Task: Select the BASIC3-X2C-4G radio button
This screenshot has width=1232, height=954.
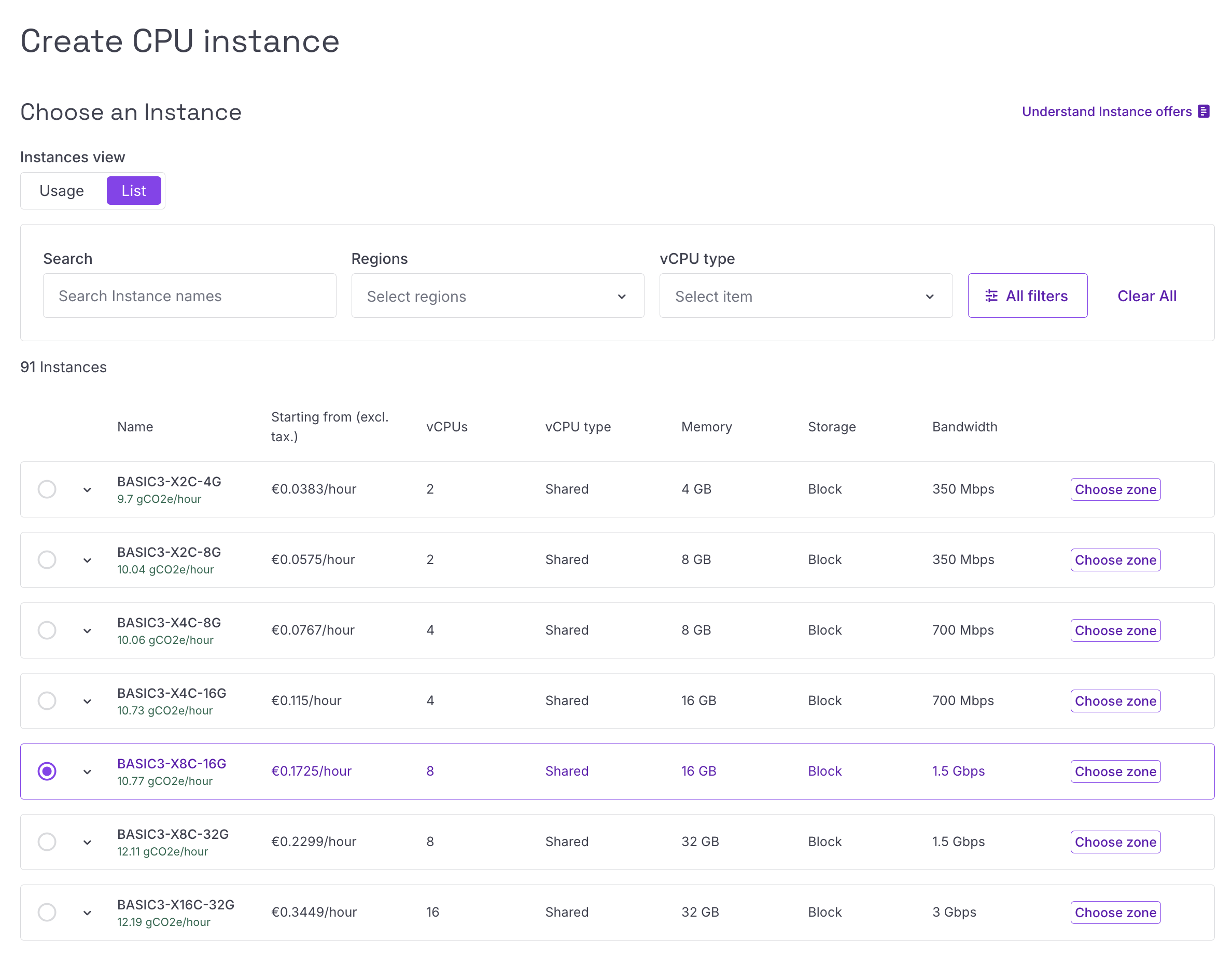Action: click(47, 489)
